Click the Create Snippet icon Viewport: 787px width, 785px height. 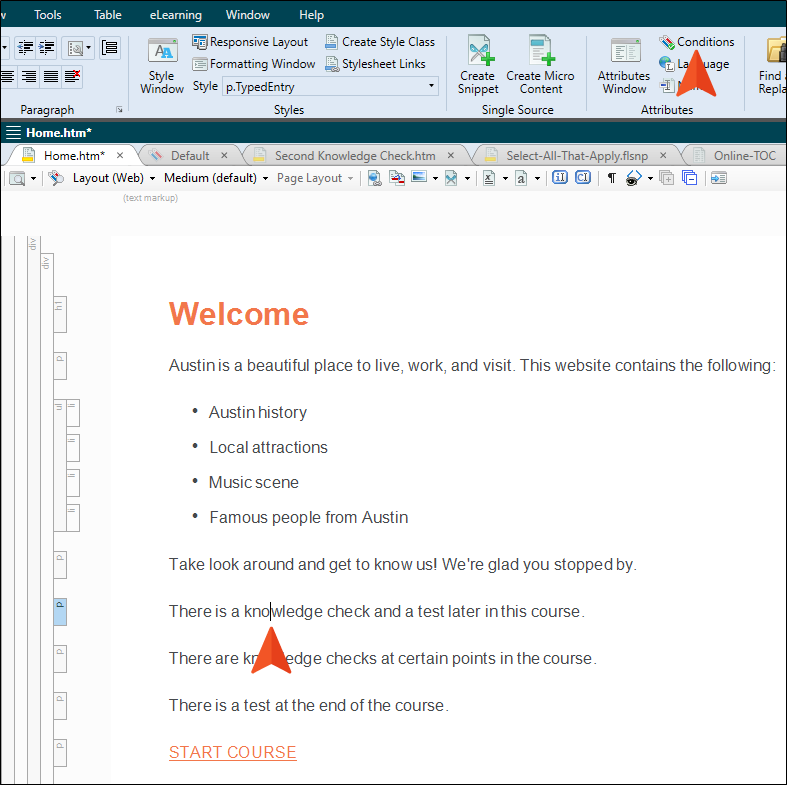(x=478, y=66)
